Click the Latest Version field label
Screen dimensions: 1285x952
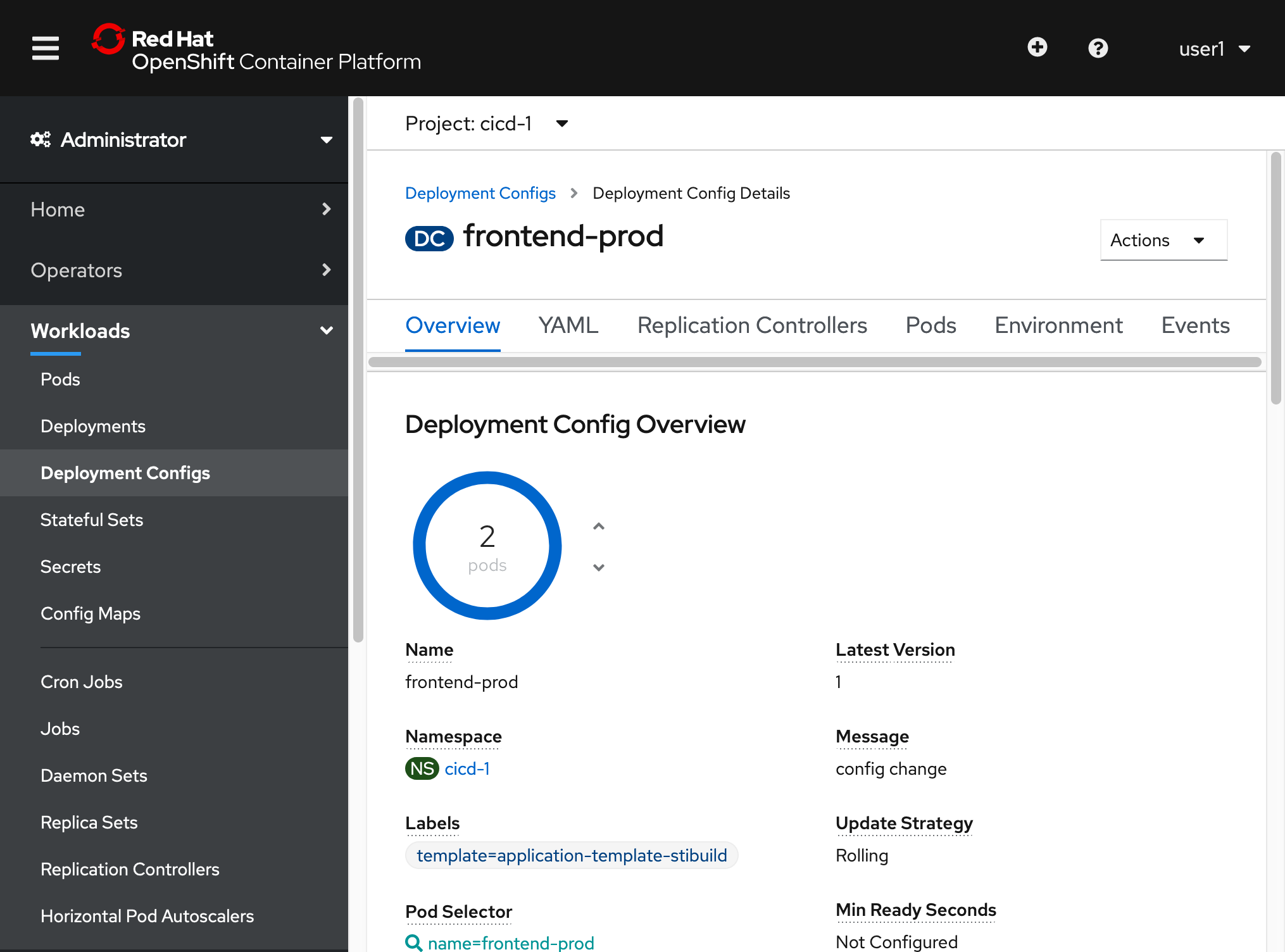coord(895,650)
